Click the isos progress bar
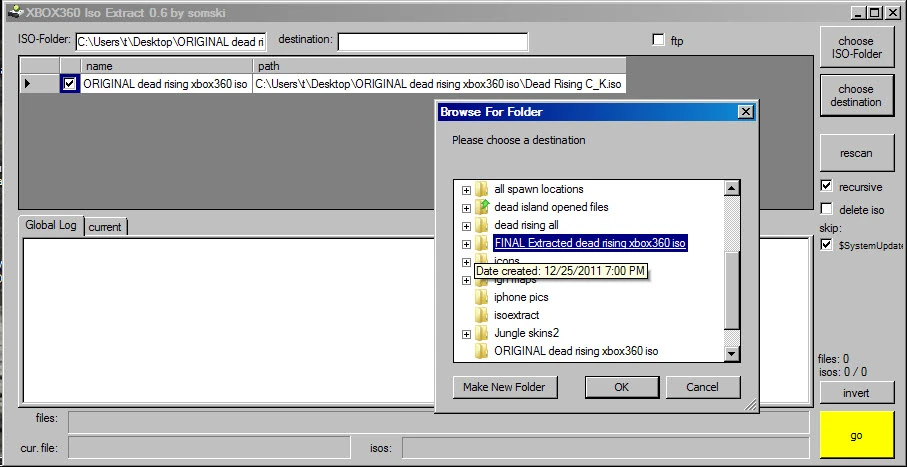Screen dimensions: 907x467 606,448
